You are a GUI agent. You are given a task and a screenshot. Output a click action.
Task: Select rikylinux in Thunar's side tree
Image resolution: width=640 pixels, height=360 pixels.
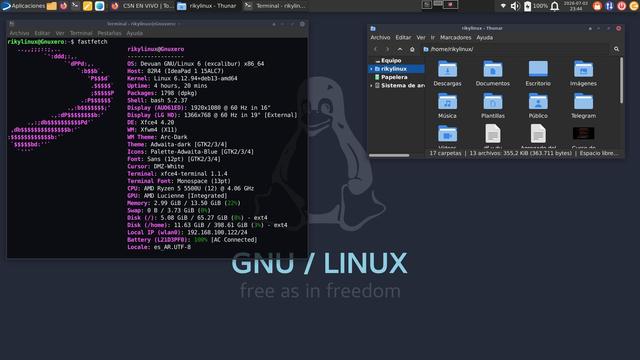coord(393,69)
